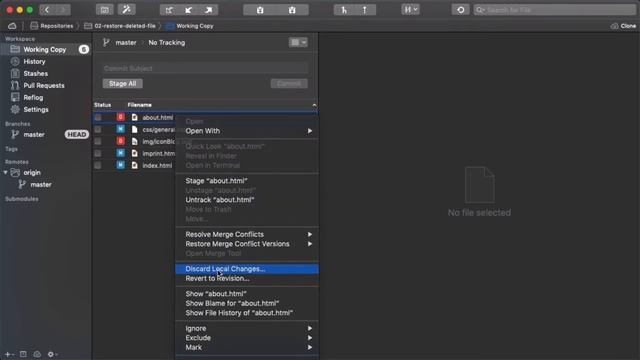Open Reflog in the sidebar
640x360 pixels.
[x=33, y=98]
